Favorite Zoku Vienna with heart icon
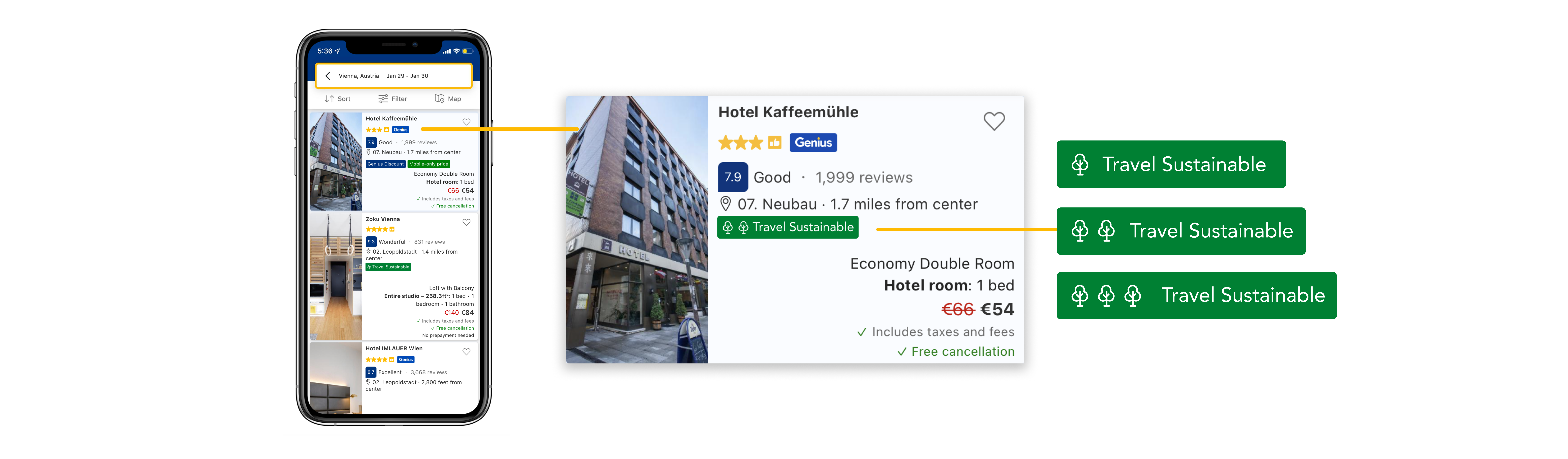 coord(466,222)
